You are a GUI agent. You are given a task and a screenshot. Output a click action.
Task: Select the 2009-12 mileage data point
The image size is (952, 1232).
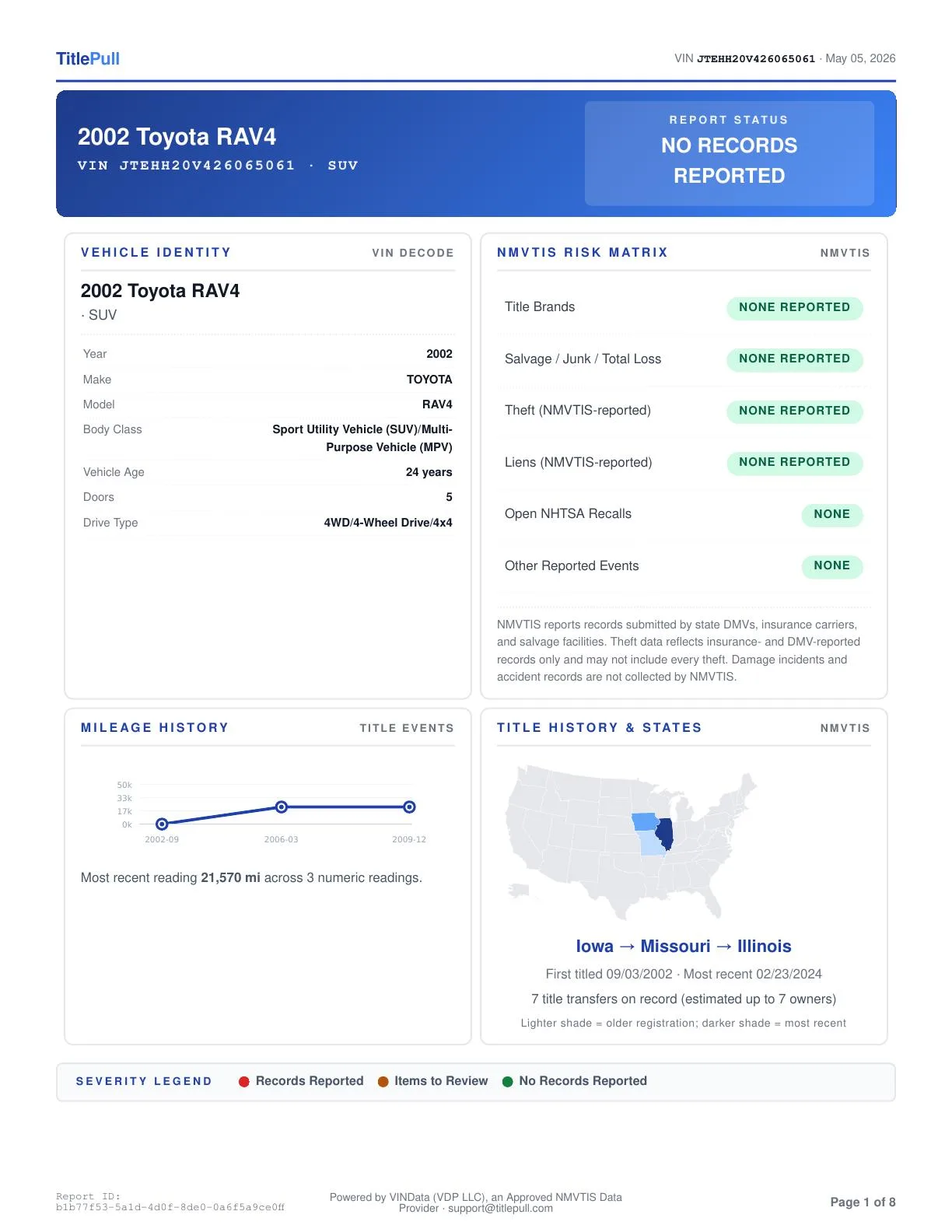[409, 807]
